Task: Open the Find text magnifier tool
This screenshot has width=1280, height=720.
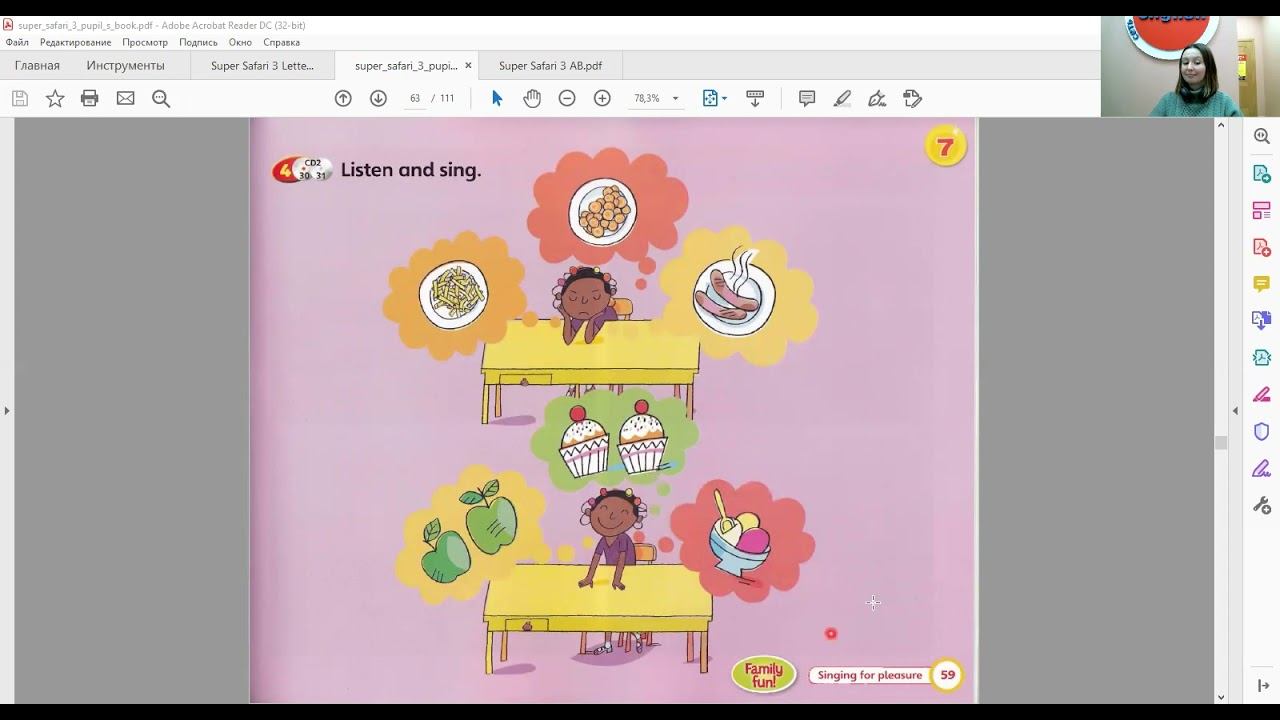Action: (x=161, y=98)
